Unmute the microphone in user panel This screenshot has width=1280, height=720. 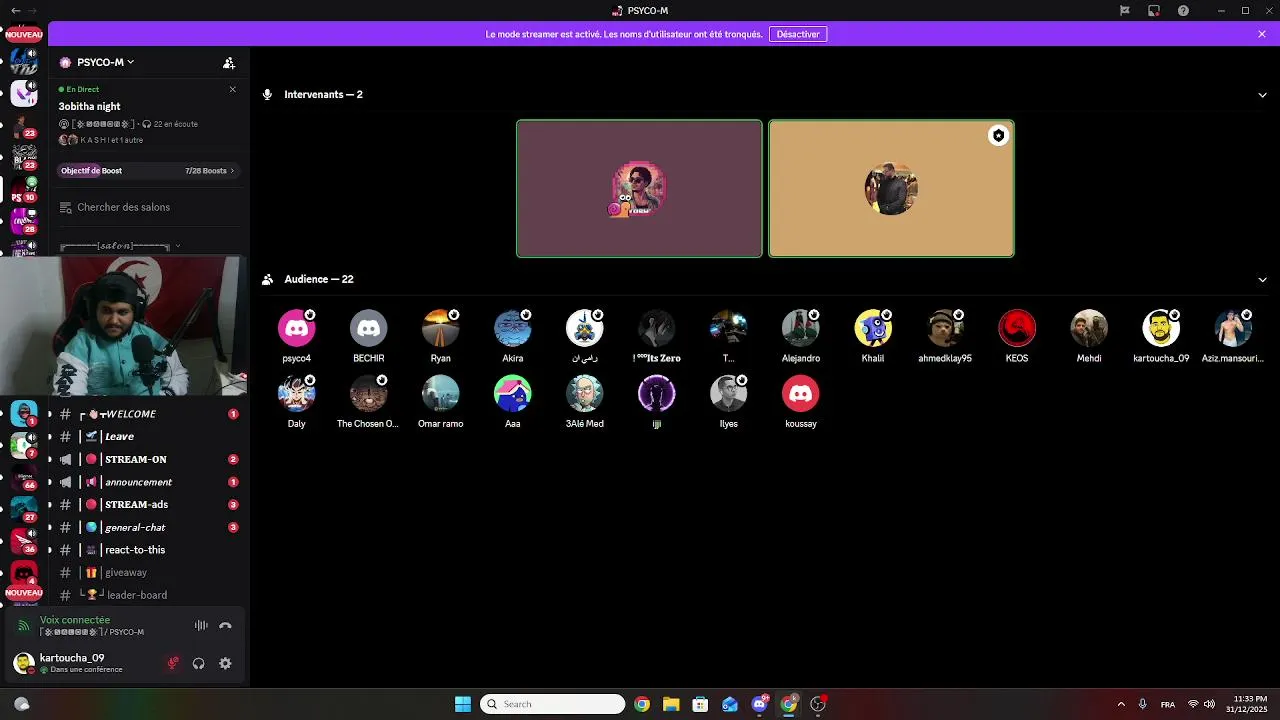[173, 663]
